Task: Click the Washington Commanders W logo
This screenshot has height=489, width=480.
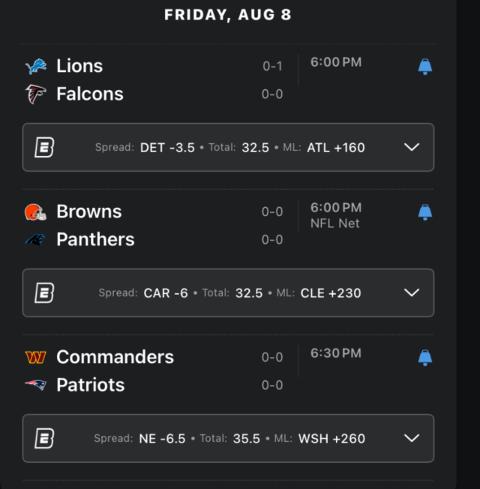Action: [x=36, y=358]
